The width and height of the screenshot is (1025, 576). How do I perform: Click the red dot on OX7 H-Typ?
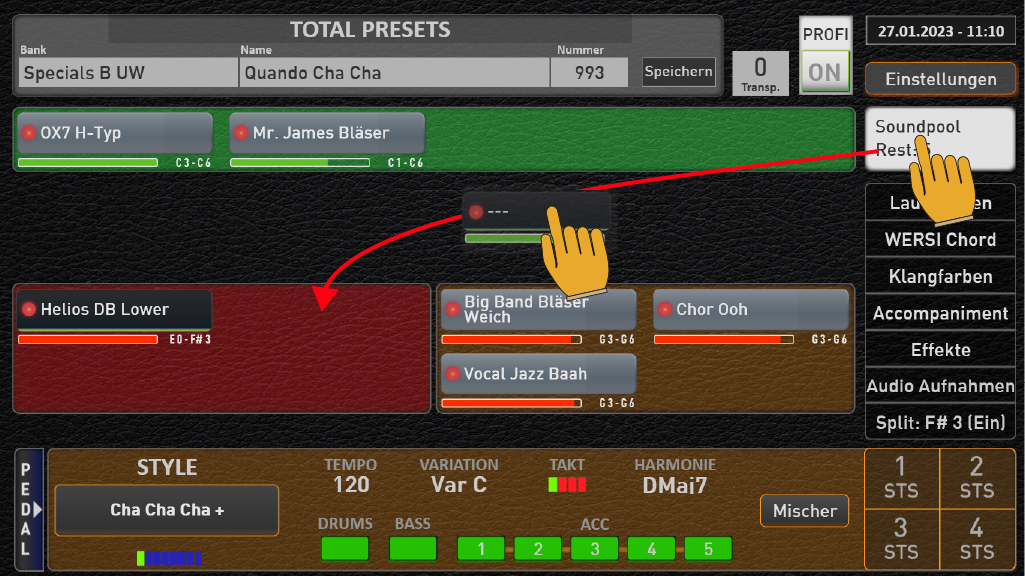[x=29, y=133]
